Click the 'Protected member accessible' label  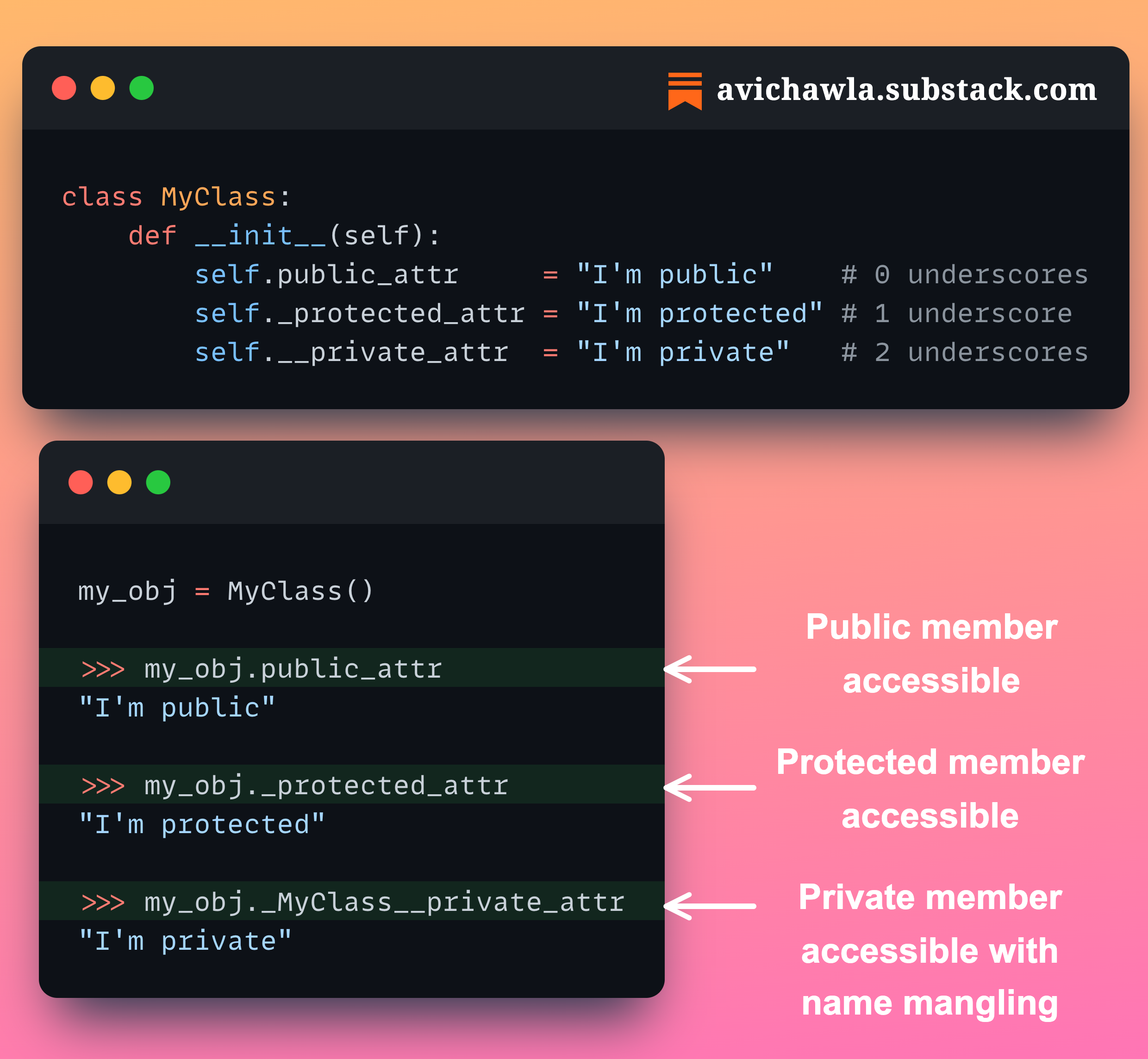[930, 789]
